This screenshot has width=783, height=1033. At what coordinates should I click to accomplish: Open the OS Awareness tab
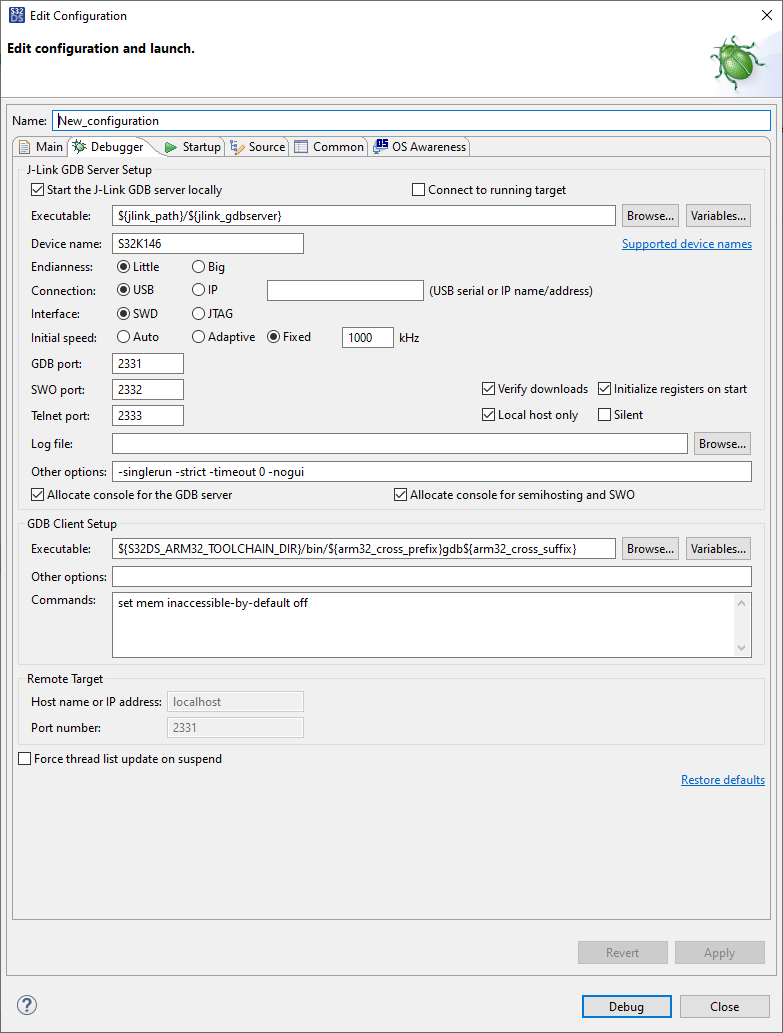[x=420, y=147]
